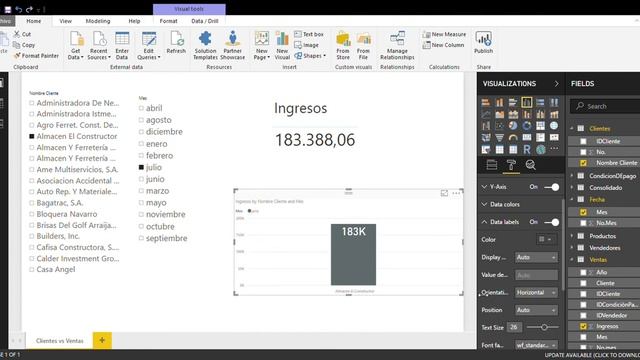This screenshot has height=360, width=640.
Task: Uncheck the Ingresos field
Action: pos(583,326)
